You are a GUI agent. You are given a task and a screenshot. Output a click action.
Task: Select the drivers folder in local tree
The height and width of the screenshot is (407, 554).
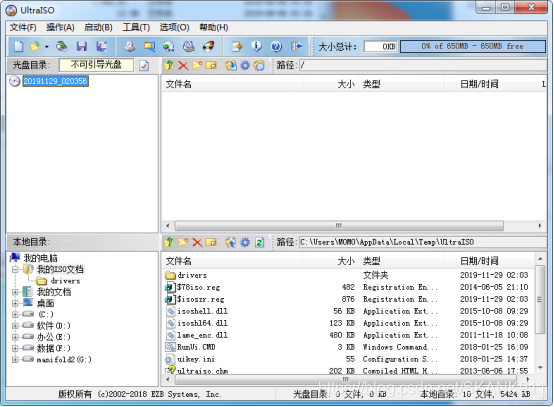[x=65, y=281]
